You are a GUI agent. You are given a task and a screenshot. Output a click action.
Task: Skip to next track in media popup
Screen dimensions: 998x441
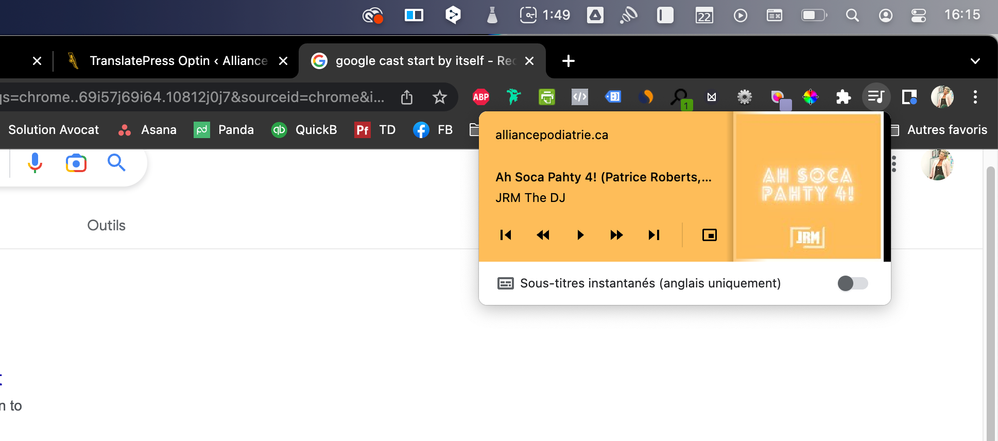click(654, 235)
